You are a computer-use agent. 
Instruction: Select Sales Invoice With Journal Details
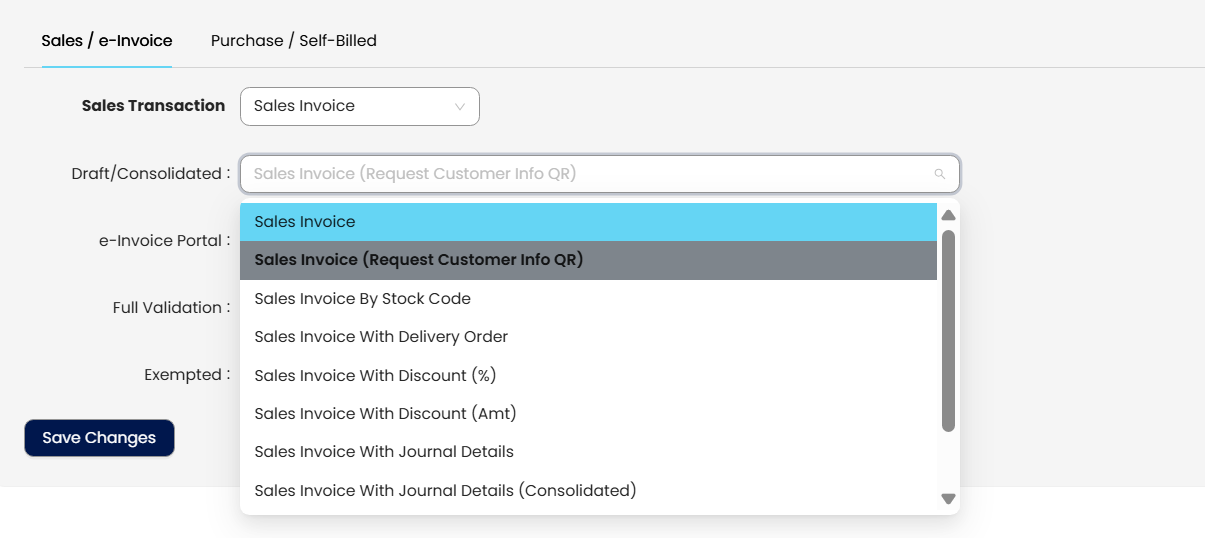588,452
